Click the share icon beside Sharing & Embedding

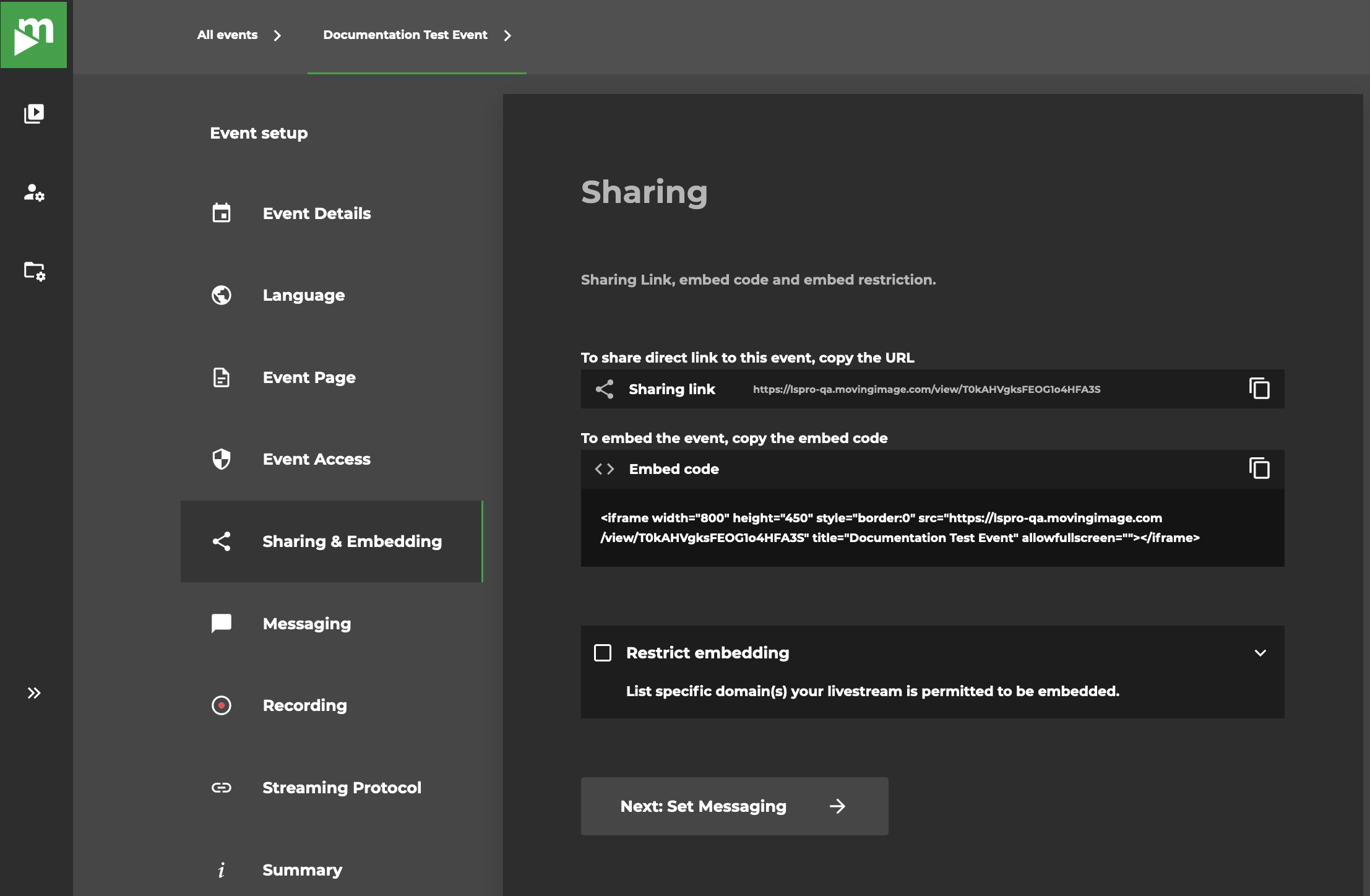click(x=222, y=541)
